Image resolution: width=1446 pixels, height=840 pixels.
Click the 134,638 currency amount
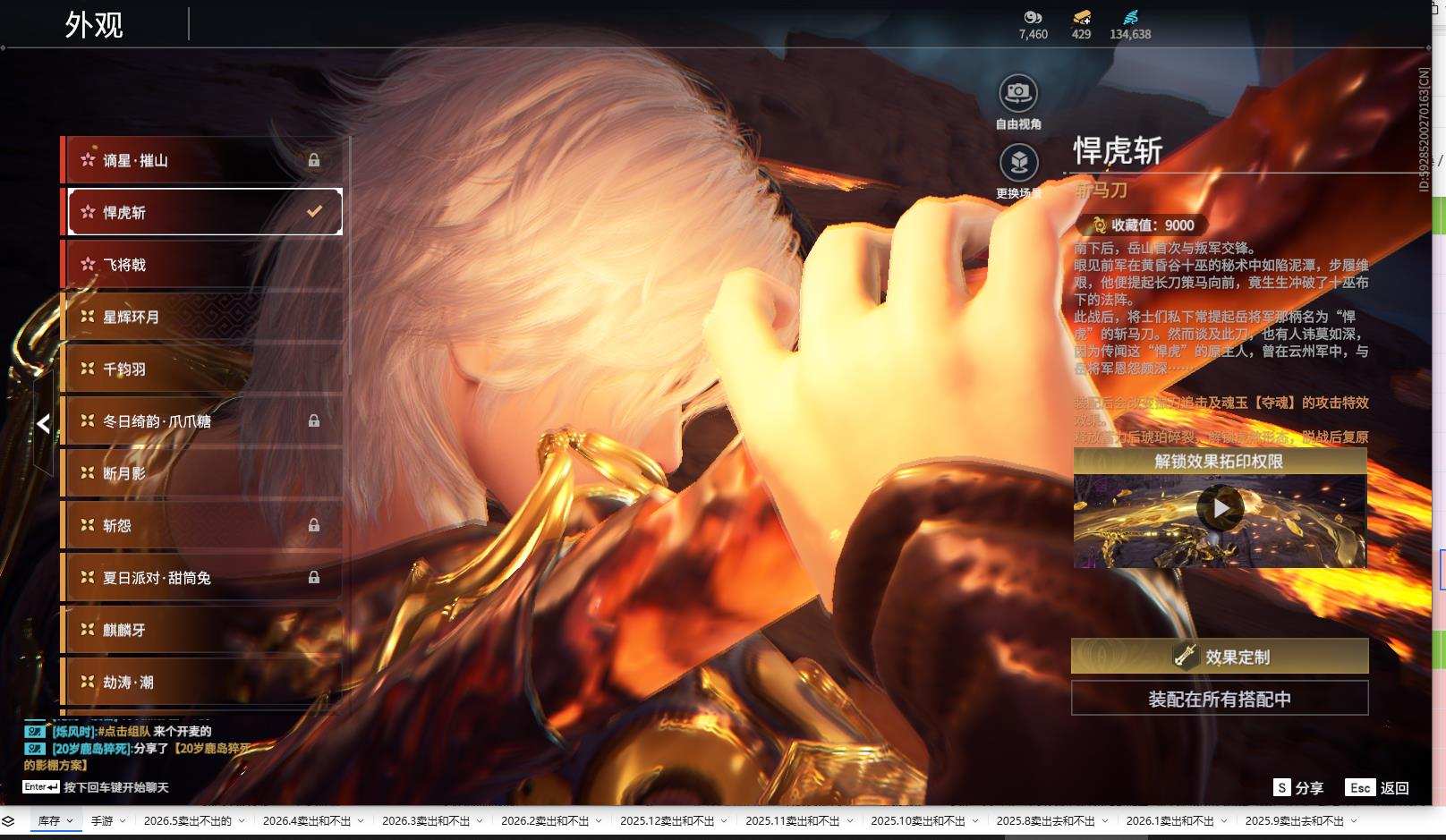click(x=1130, y=34)
